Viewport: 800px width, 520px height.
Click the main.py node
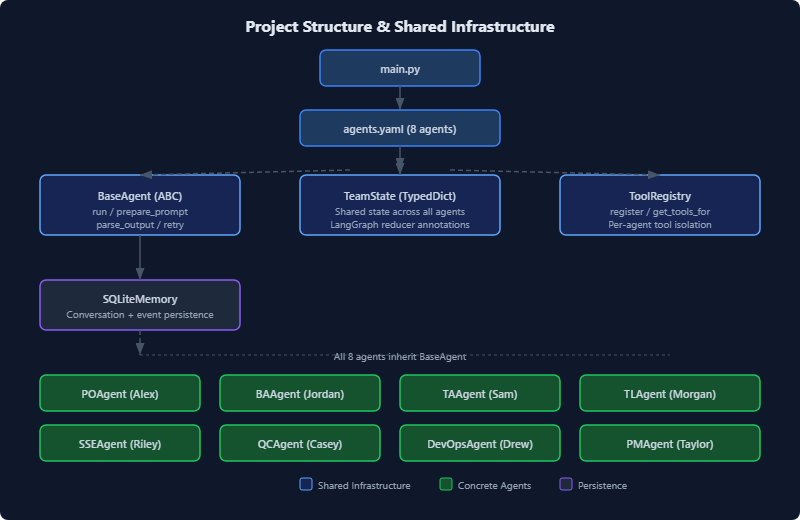[x=399, y=68]
